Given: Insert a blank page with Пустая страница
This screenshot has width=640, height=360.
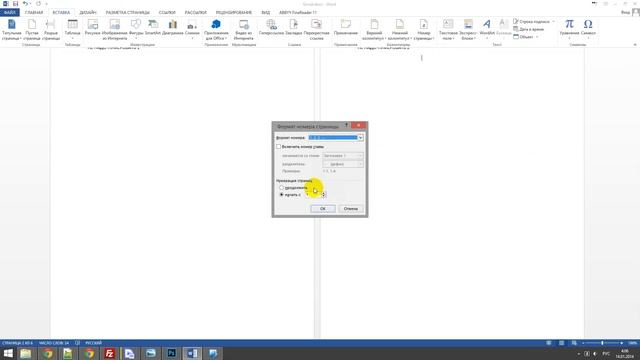Looking at the screenshot, I should [x=32, y=29].
